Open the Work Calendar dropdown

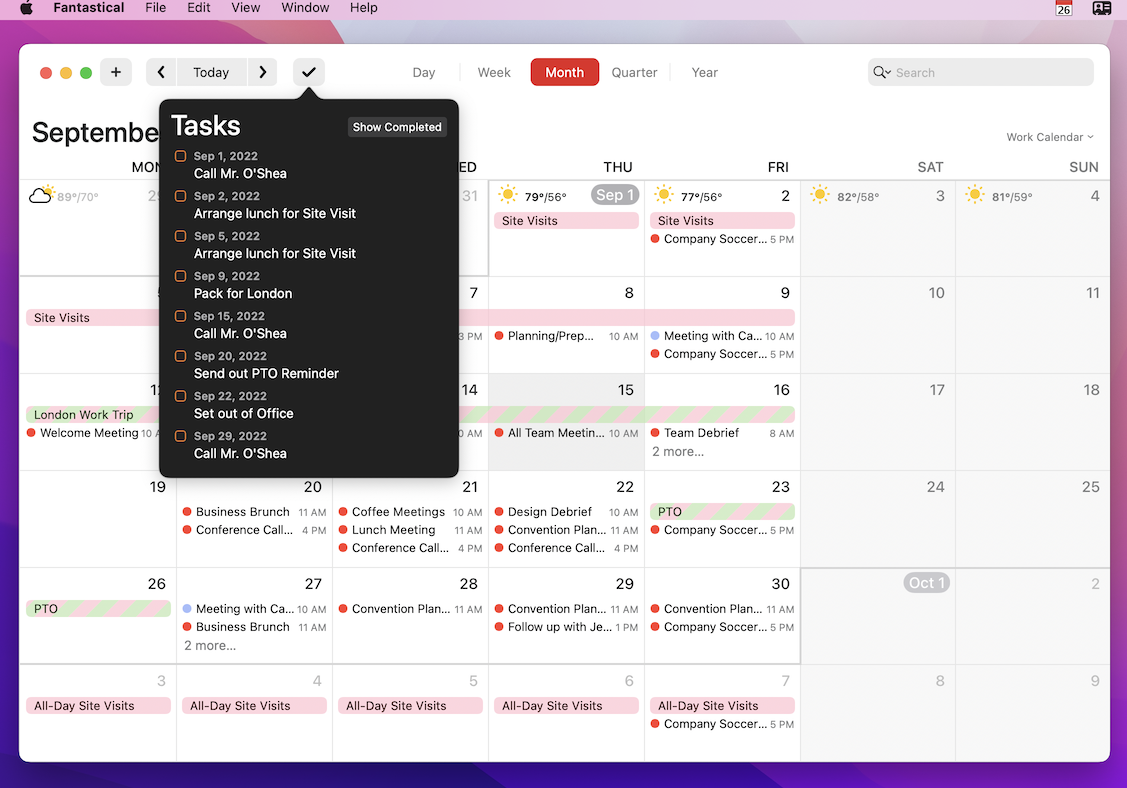click(x=1049, y=137)
